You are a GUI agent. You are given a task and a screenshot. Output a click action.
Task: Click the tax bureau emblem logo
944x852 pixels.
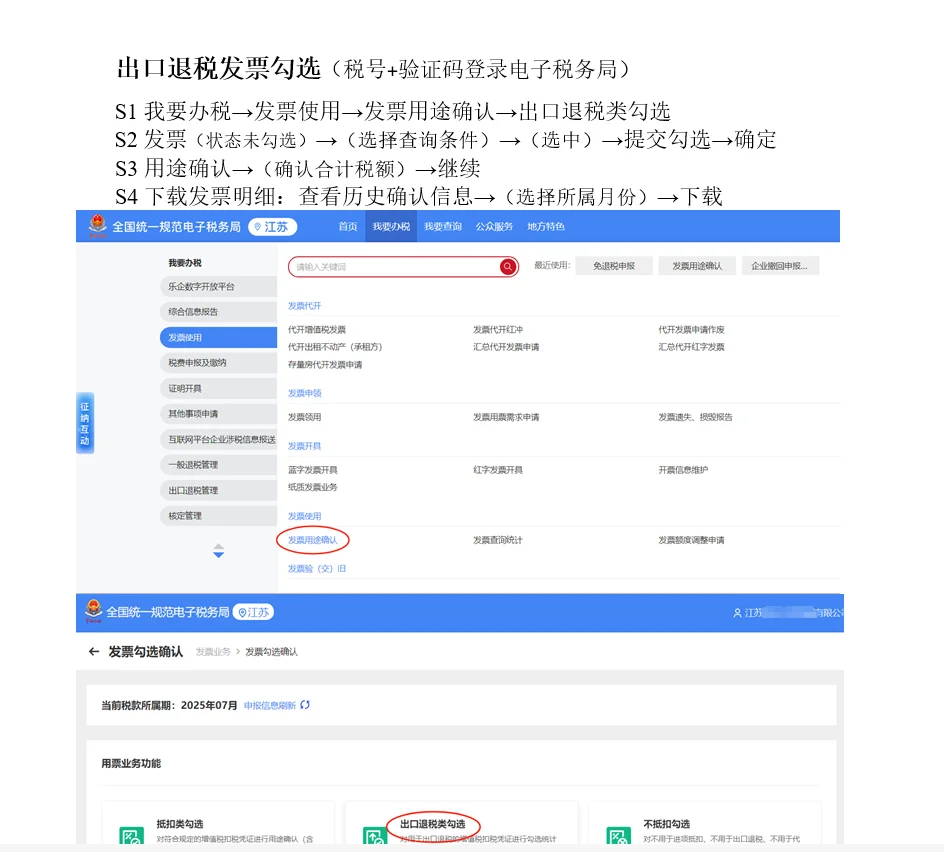[97, 226]
